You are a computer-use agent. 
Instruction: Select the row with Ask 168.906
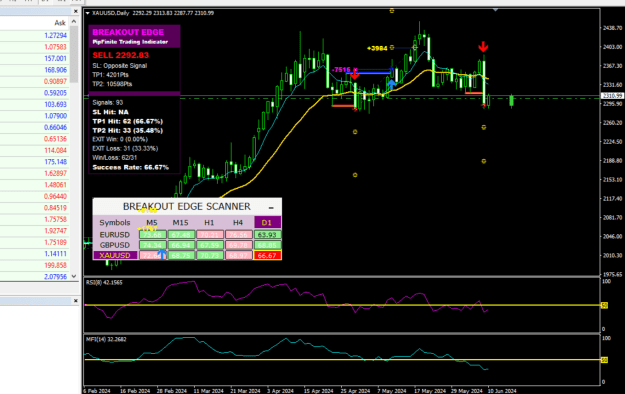(35, 70)
